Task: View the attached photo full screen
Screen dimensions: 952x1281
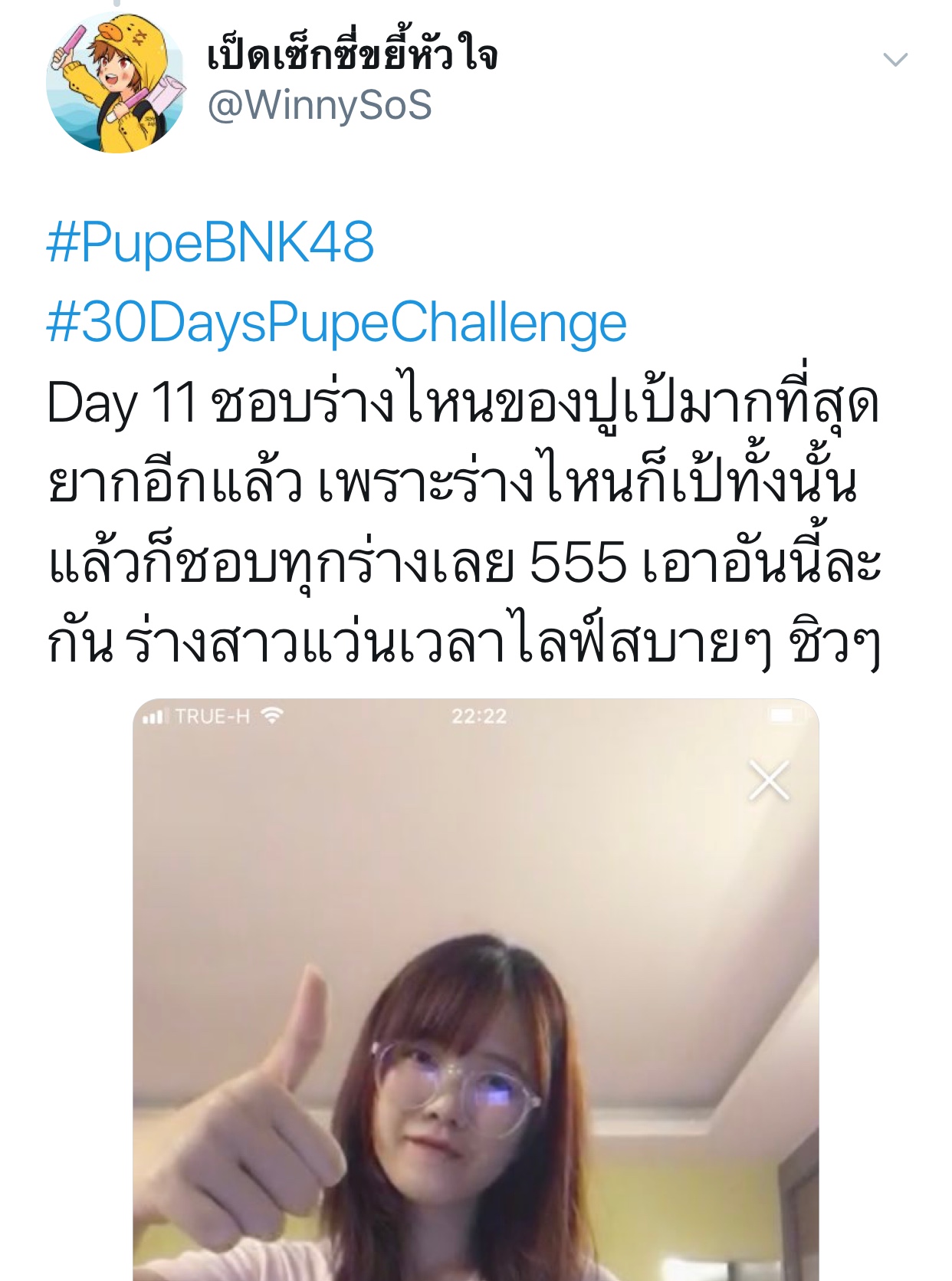Action: (x=476, y=989)
